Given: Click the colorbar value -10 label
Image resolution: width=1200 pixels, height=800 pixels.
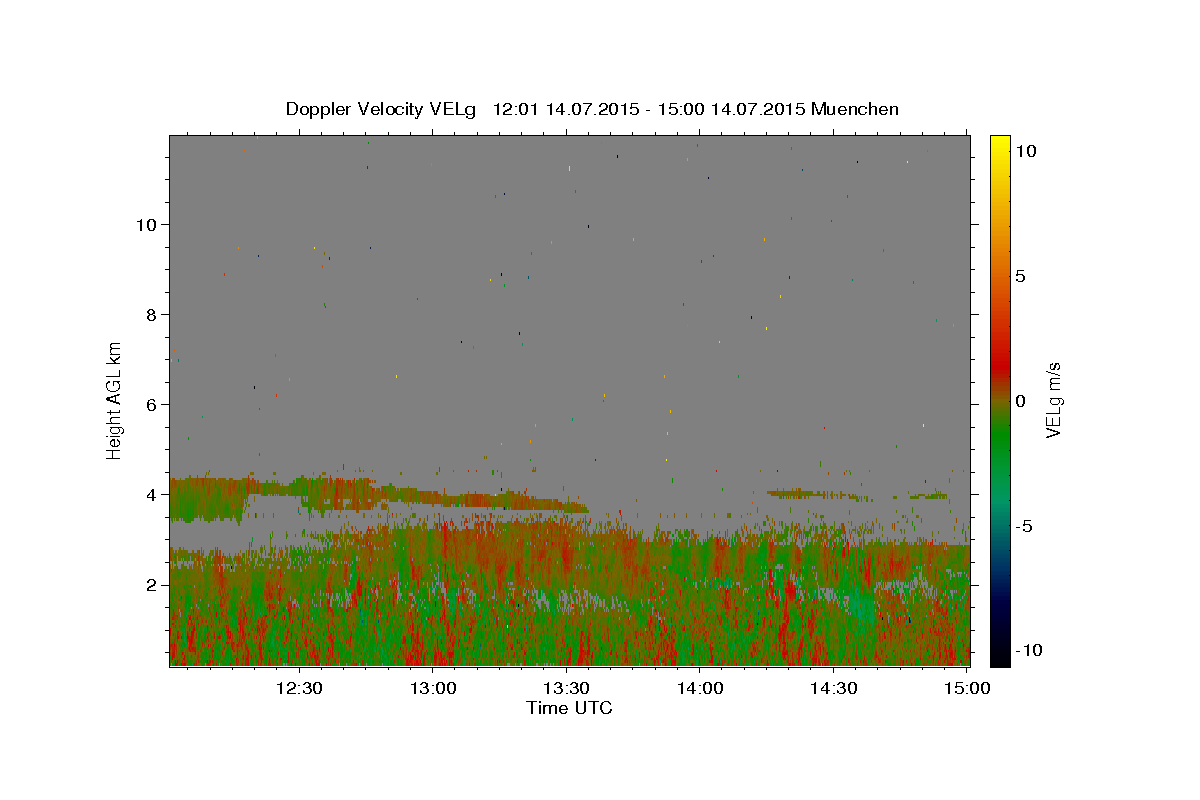Looking at the screenshot, I should coord(1029,650).
